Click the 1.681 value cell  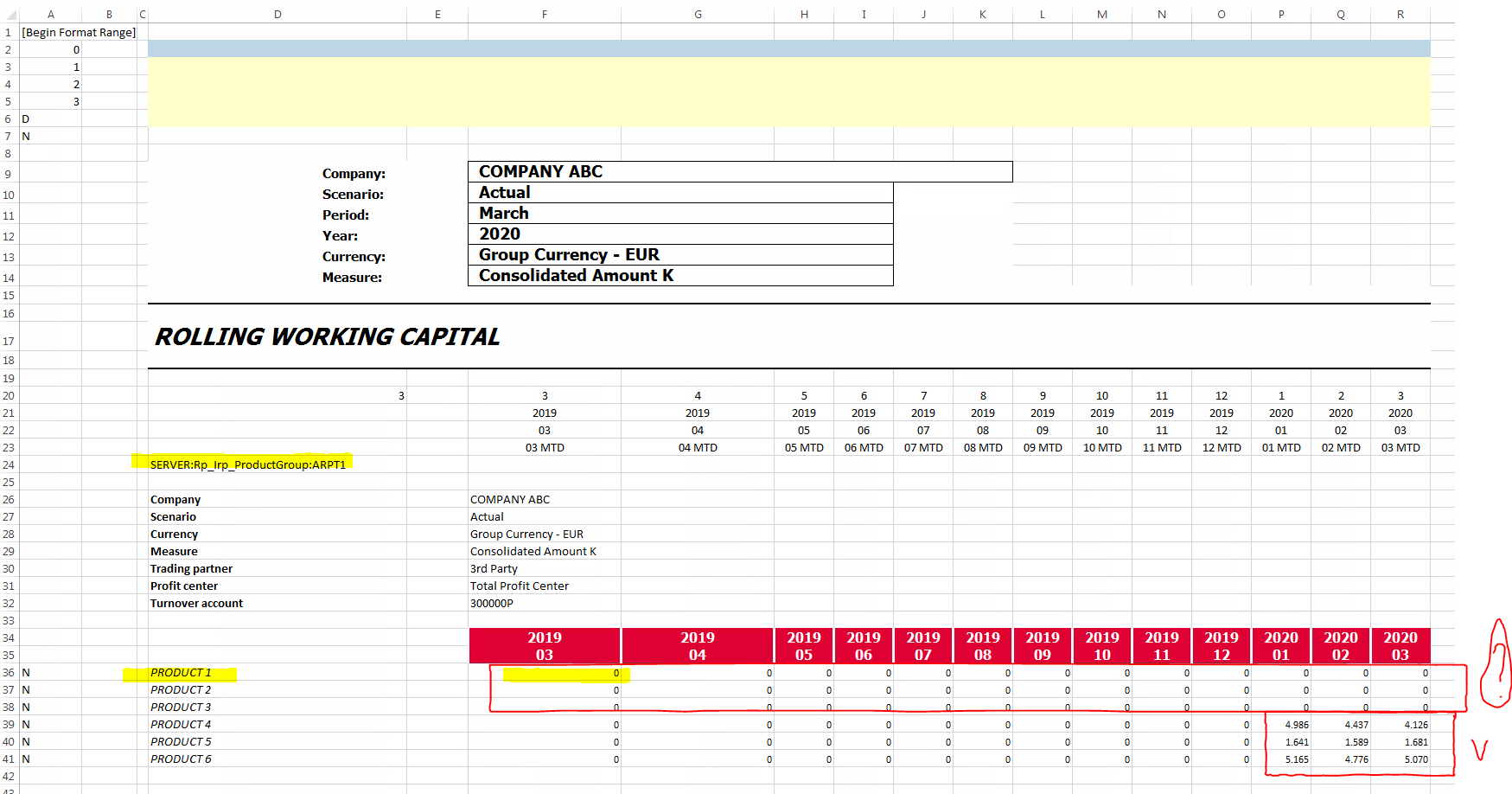(1416, 742)
